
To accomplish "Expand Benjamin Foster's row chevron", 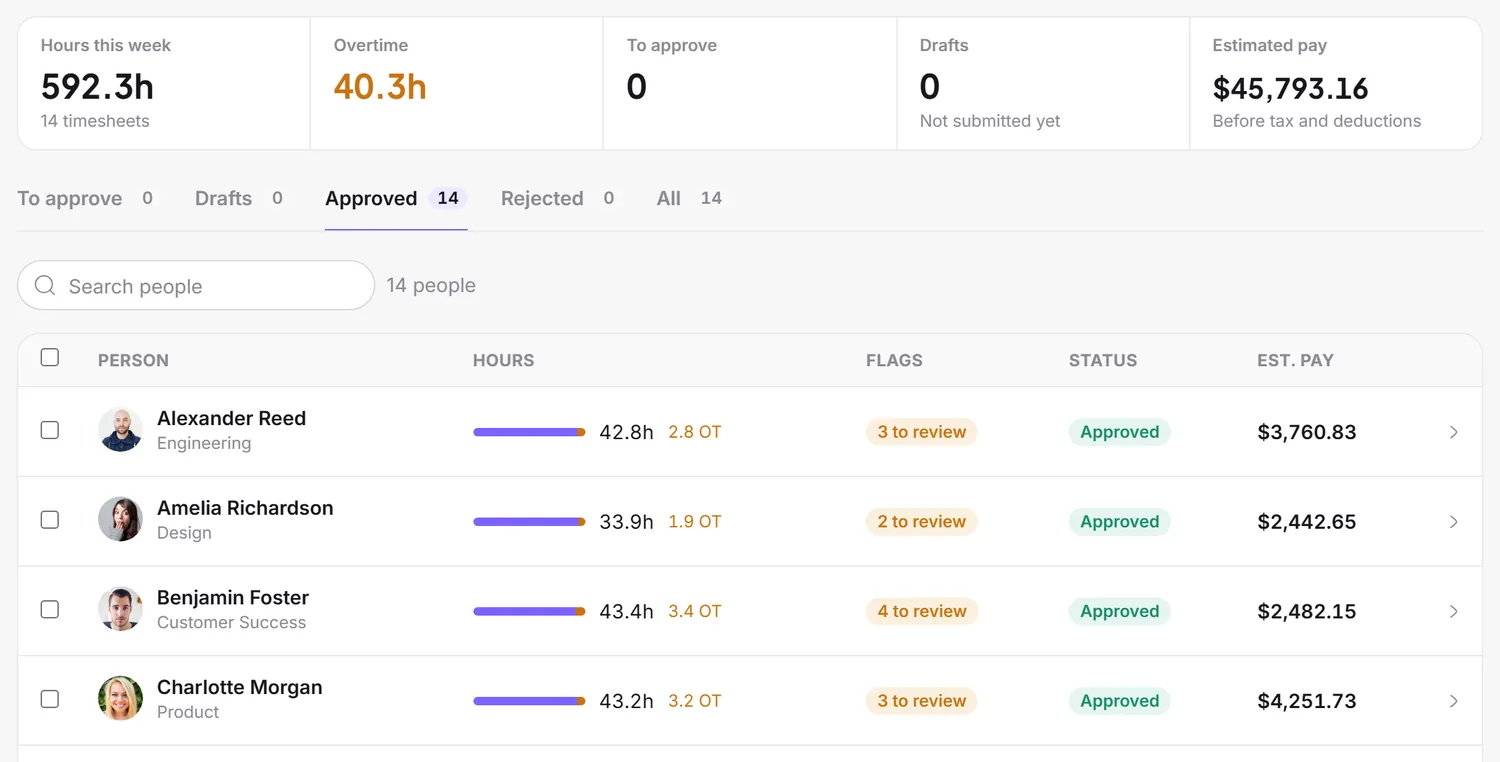I will pos(1454,611).
